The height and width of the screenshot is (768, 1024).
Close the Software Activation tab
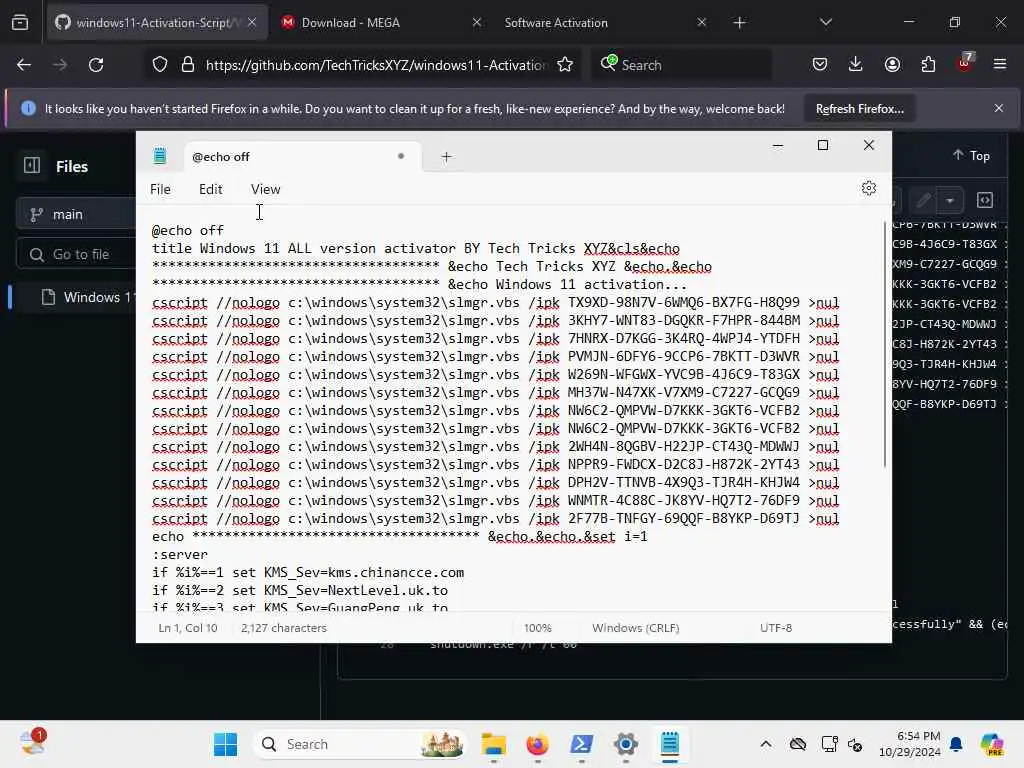click(x=701, y=23)
